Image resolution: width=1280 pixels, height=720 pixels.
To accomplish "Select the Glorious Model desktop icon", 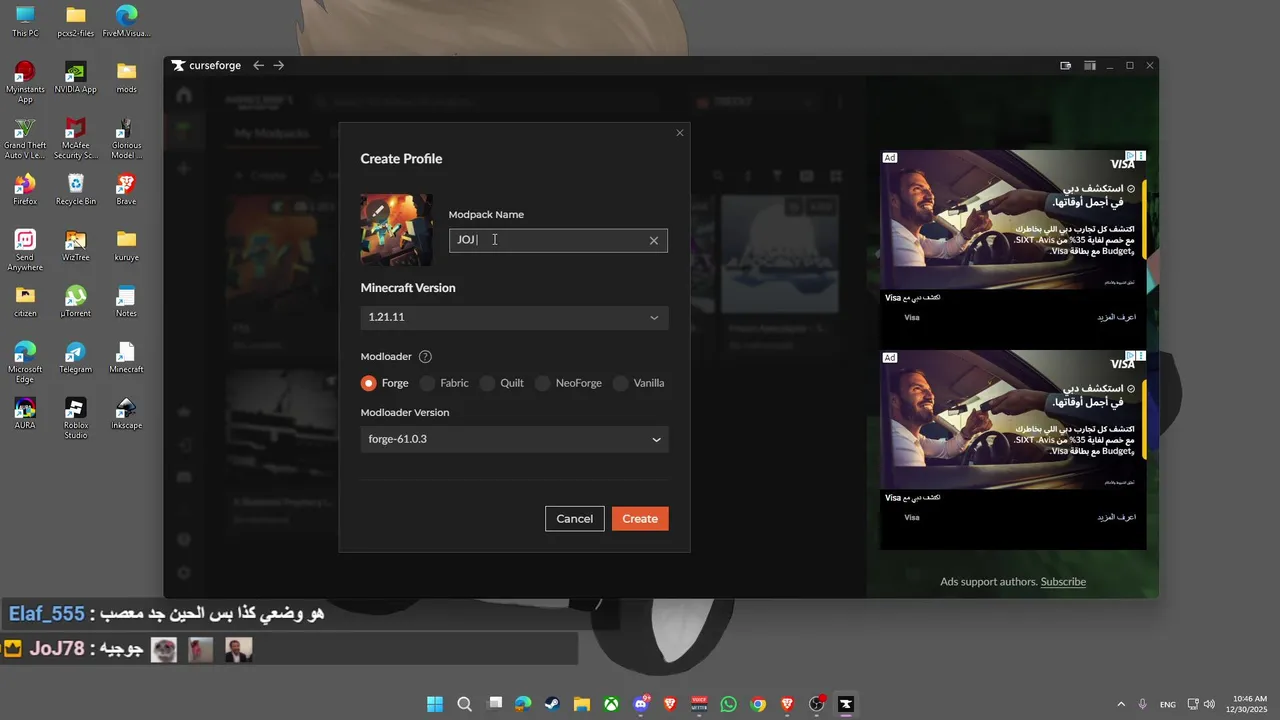I will [x=126, y=138].
